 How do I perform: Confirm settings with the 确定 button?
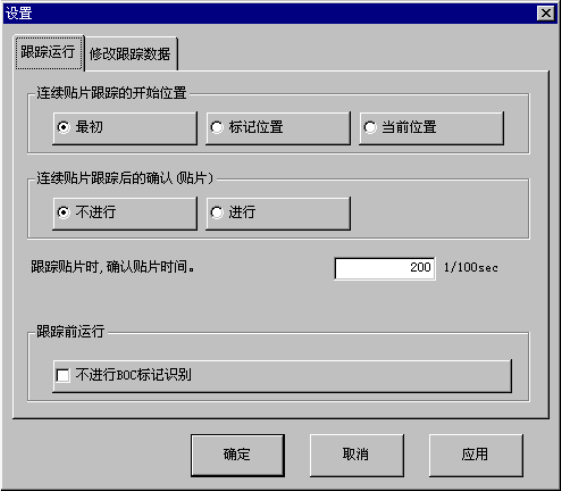click(x=238, y=455)
